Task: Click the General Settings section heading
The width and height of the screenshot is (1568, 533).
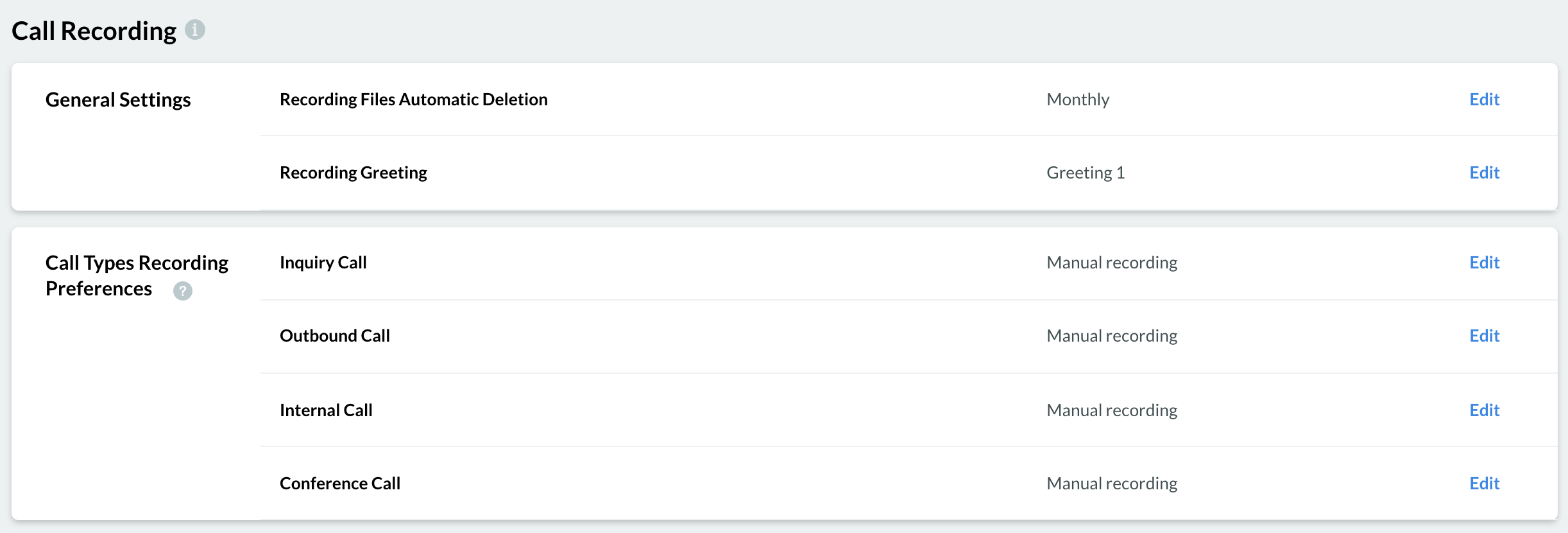Action: [x=118, y=100]
